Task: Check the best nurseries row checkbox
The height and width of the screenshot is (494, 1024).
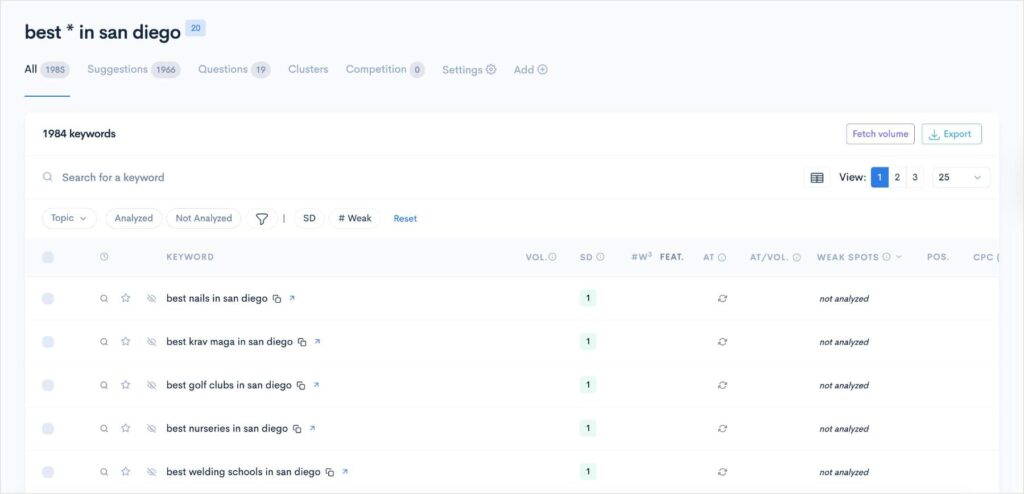Action: pos(48,429)
